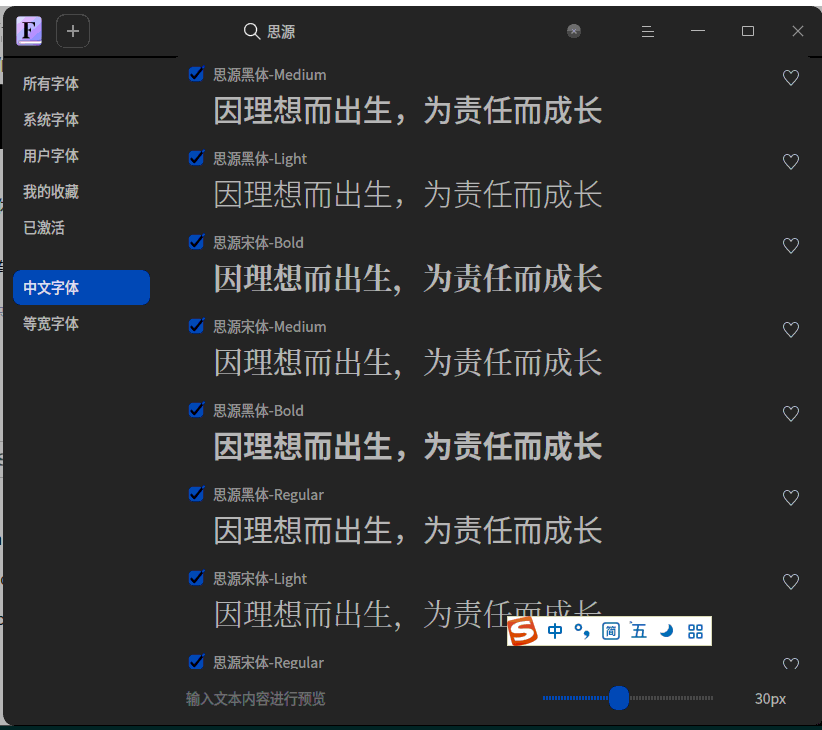The height and width of the screenshot is (730, 822).
Task: Click the 思源宋体-Regular font name
Action: tap(268, 662)
